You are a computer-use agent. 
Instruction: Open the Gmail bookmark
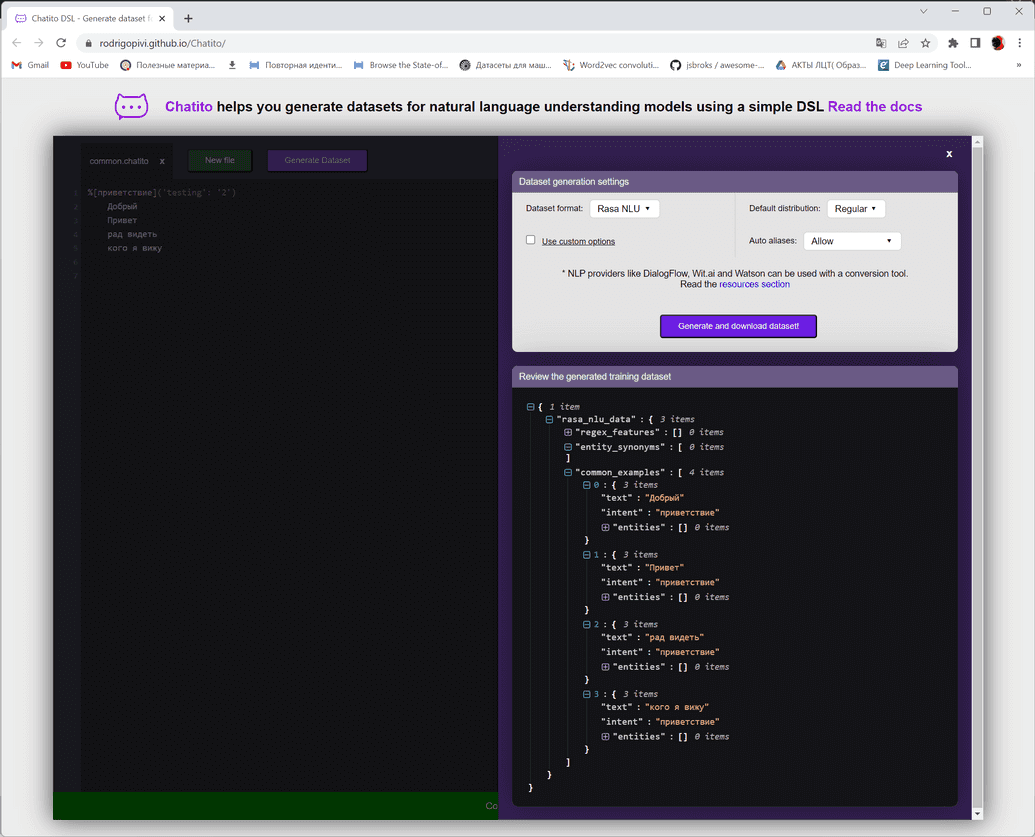pyautogui.click(x=30, y=65)
